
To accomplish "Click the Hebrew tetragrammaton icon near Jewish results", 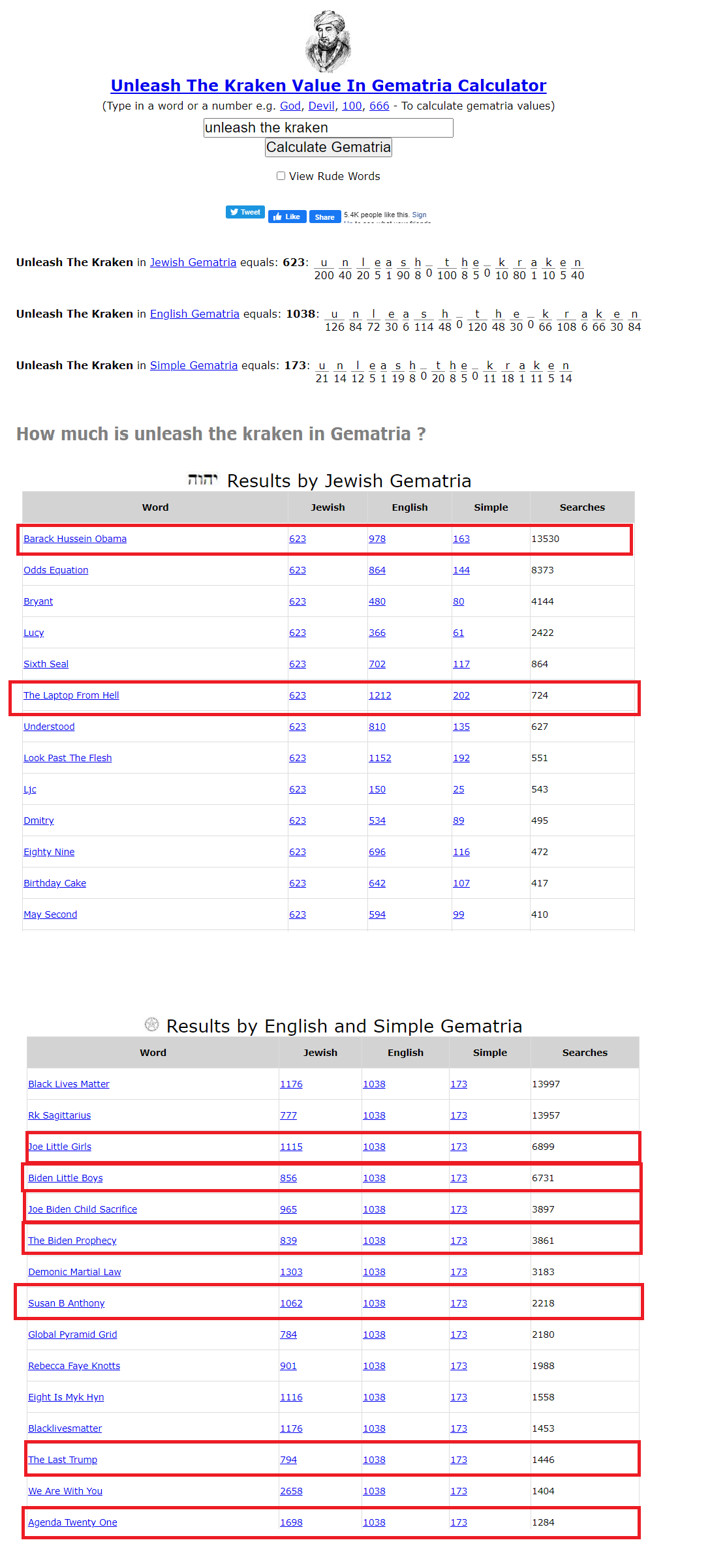I will [x=202, y=479].
